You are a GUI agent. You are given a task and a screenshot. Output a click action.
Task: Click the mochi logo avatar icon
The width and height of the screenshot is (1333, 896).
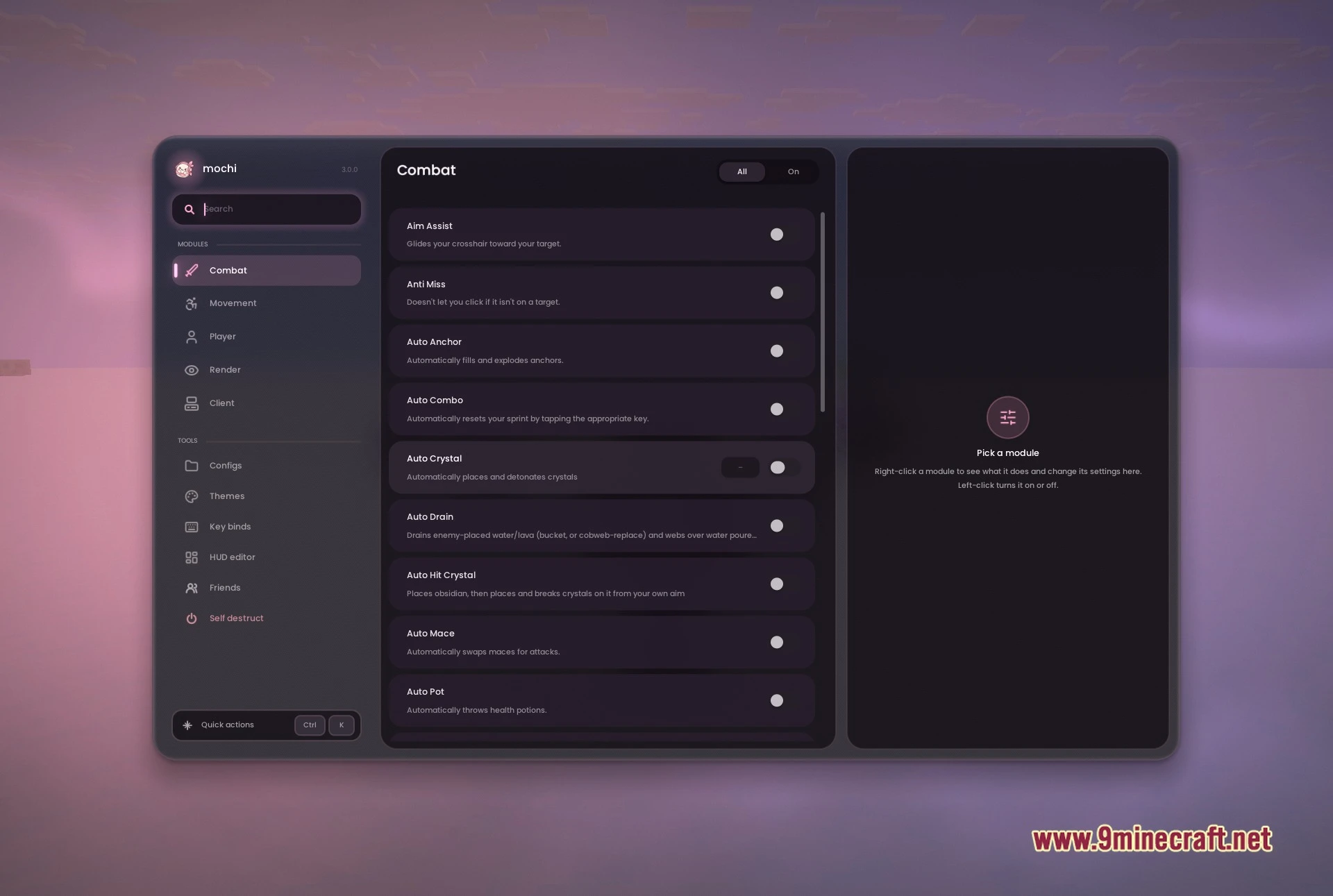pyautogui.click(x=184, y=169)
